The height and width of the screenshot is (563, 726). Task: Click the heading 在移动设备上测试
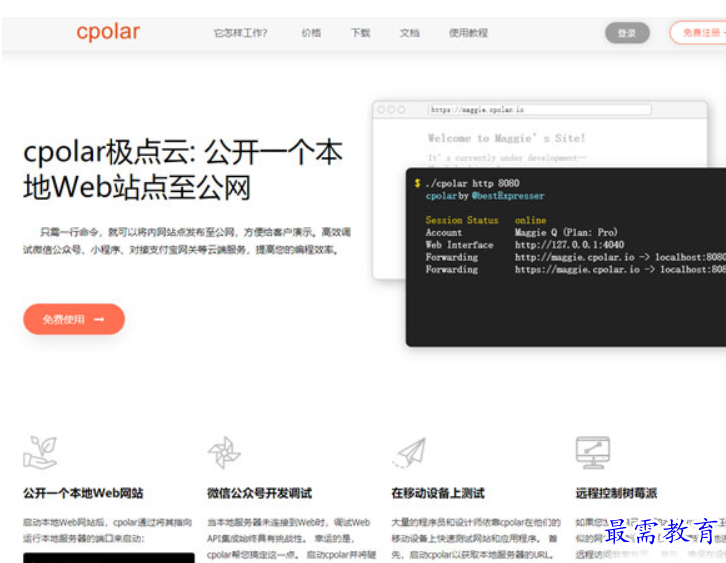(438, 493)
